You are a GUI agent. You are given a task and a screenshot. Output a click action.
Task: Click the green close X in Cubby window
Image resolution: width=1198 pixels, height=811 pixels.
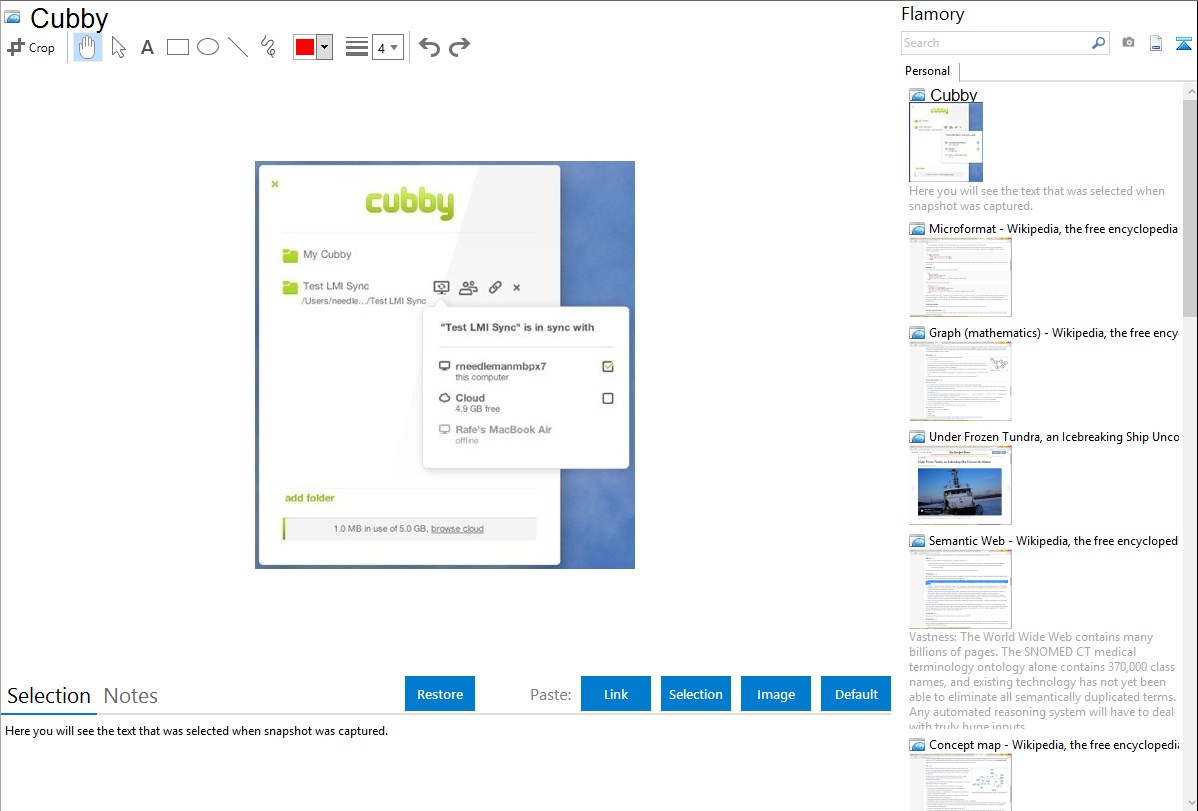275,184
